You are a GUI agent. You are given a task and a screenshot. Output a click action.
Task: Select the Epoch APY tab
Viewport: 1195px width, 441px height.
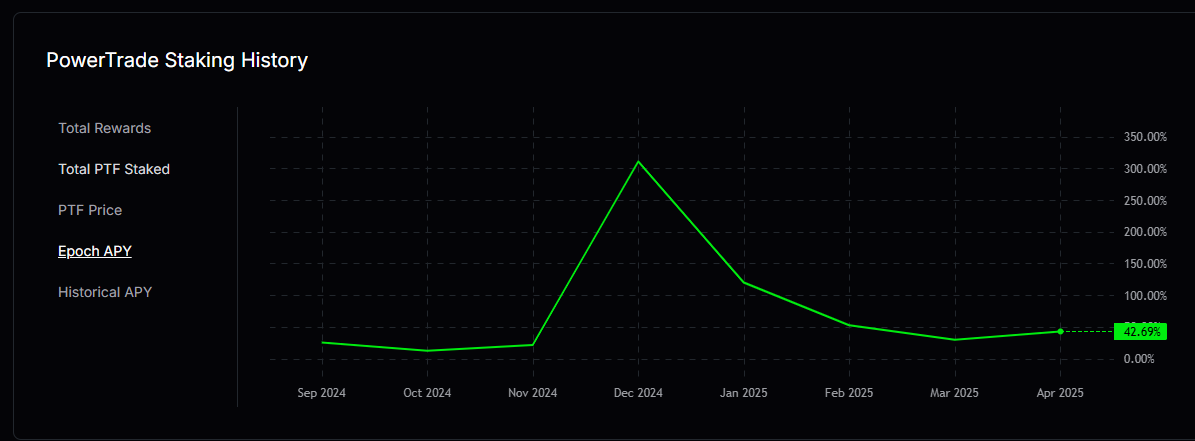tap(95, 251)
